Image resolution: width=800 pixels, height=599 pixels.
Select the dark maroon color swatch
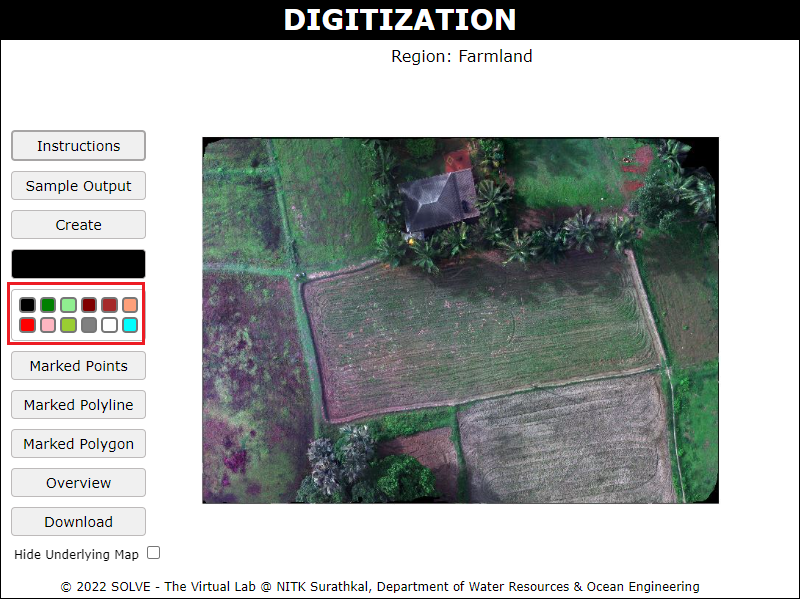(x=89, y=305)
